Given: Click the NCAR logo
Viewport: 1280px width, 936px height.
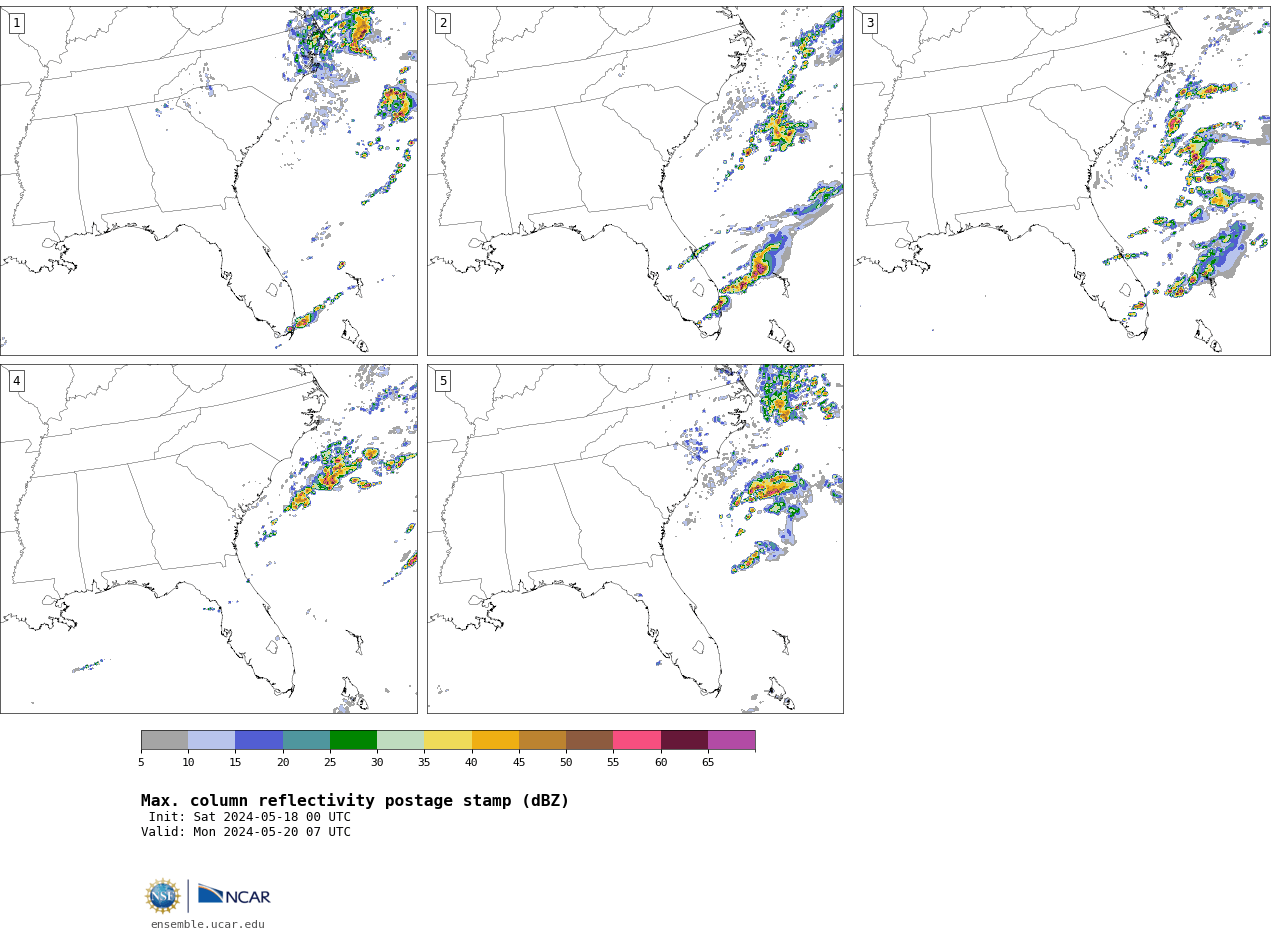Looking at the screenshot, I should [x=234, y=896].
